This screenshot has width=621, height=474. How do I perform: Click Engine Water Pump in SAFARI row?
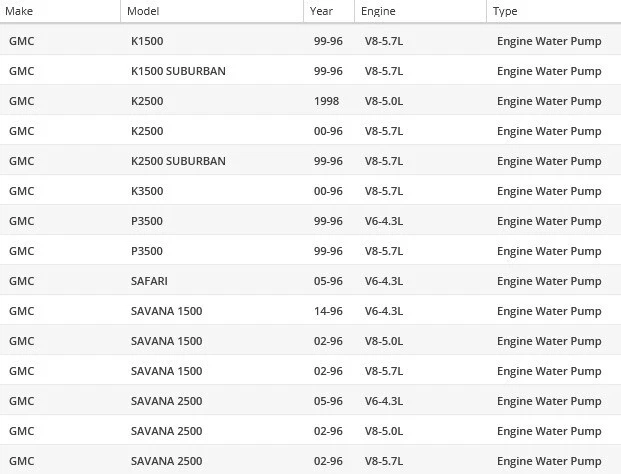click(x=549, y=281)
